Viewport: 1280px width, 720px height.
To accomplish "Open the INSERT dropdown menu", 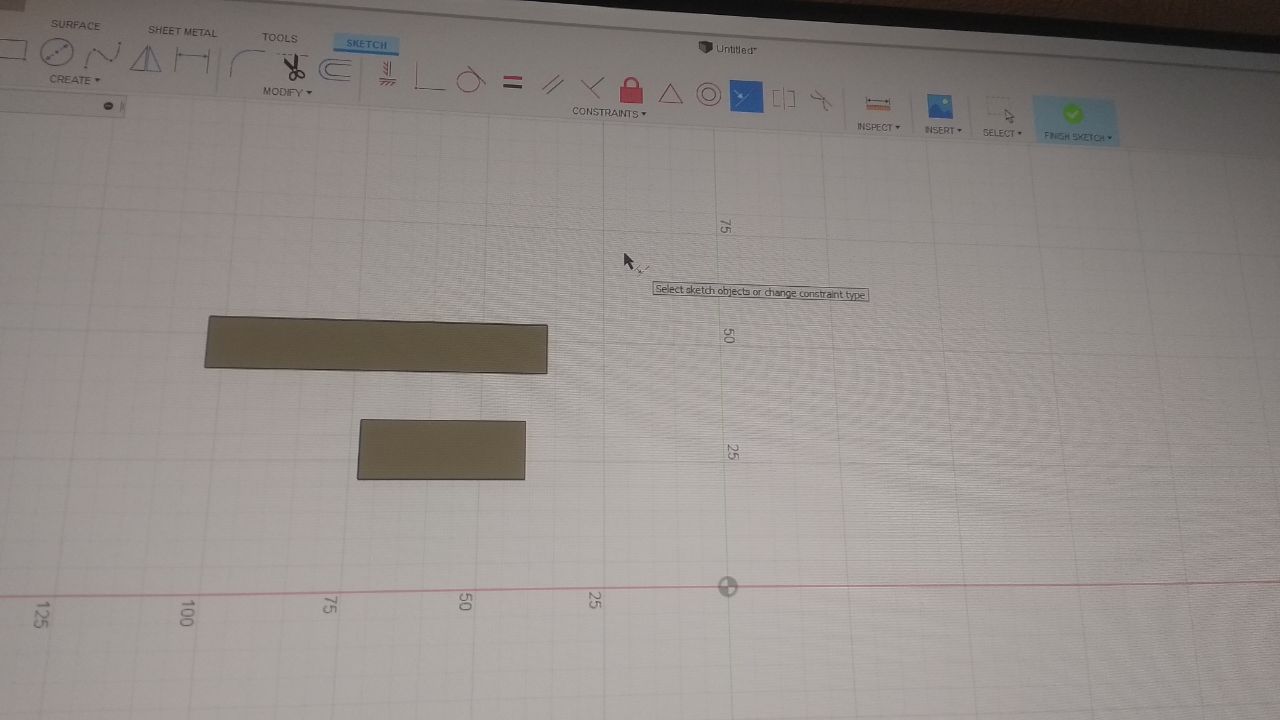I will coord(943,130).
